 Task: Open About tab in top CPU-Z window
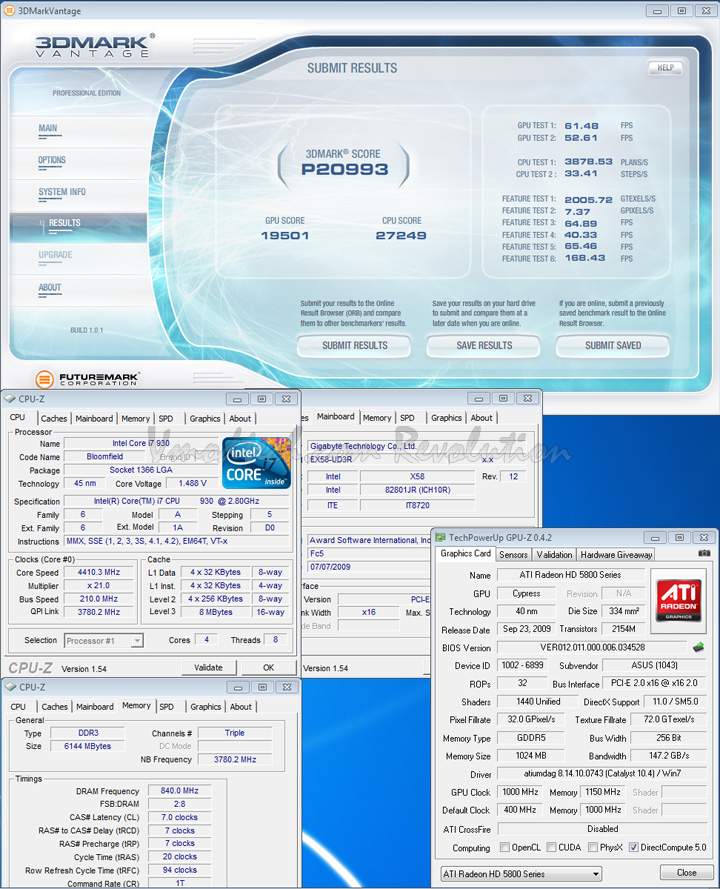click(x=240, y=418)
